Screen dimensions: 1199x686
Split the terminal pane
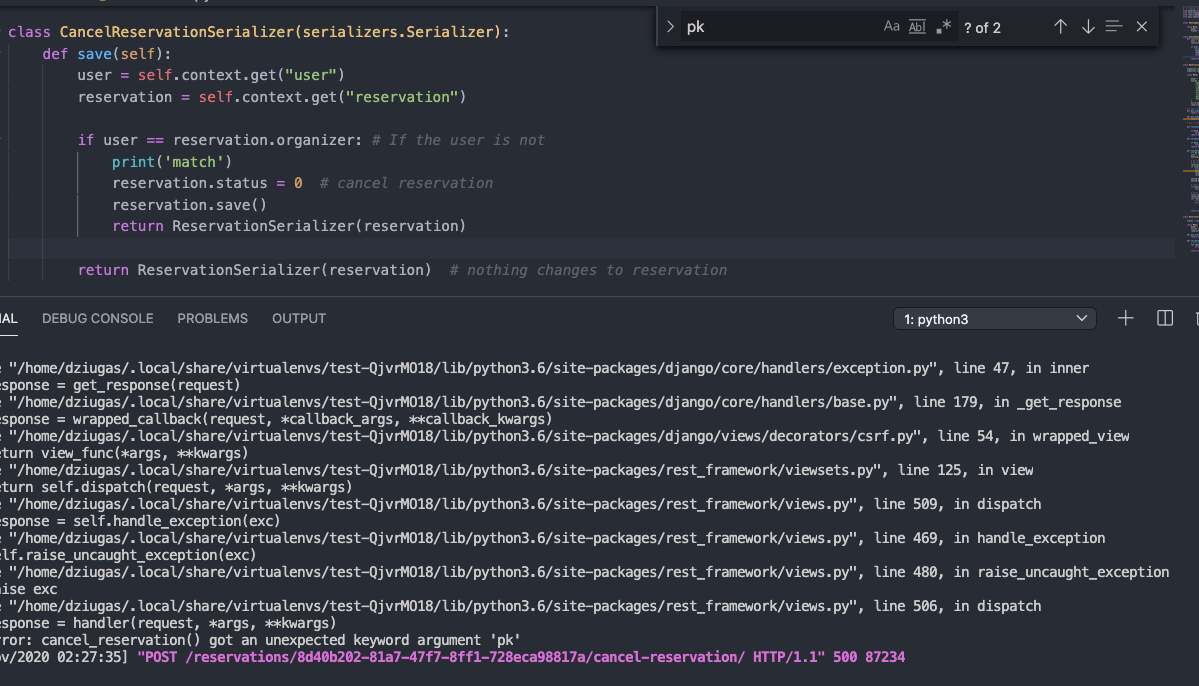click(x=1165, y=318)
